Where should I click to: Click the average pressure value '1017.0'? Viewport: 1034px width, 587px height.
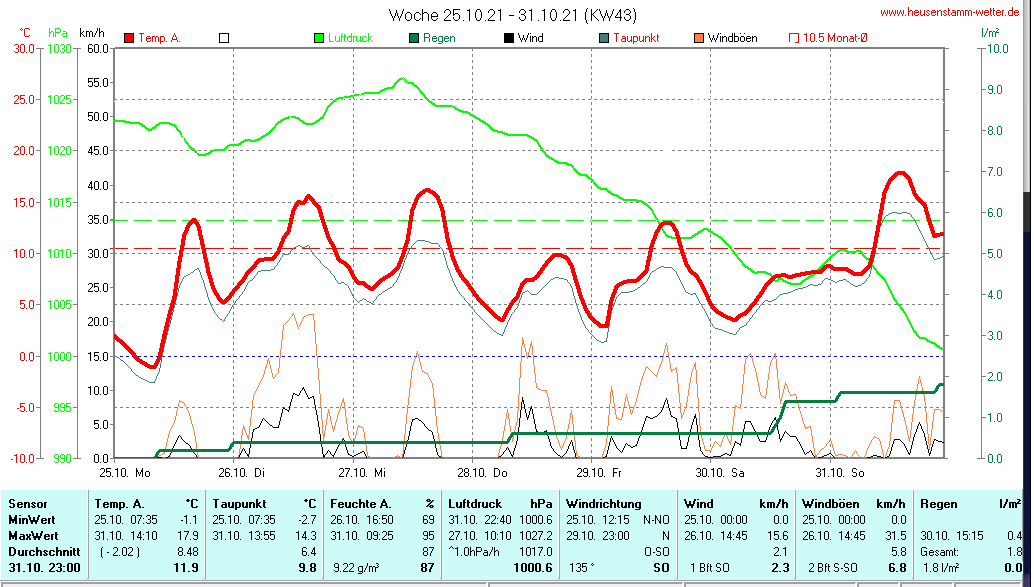coord(535,551)
